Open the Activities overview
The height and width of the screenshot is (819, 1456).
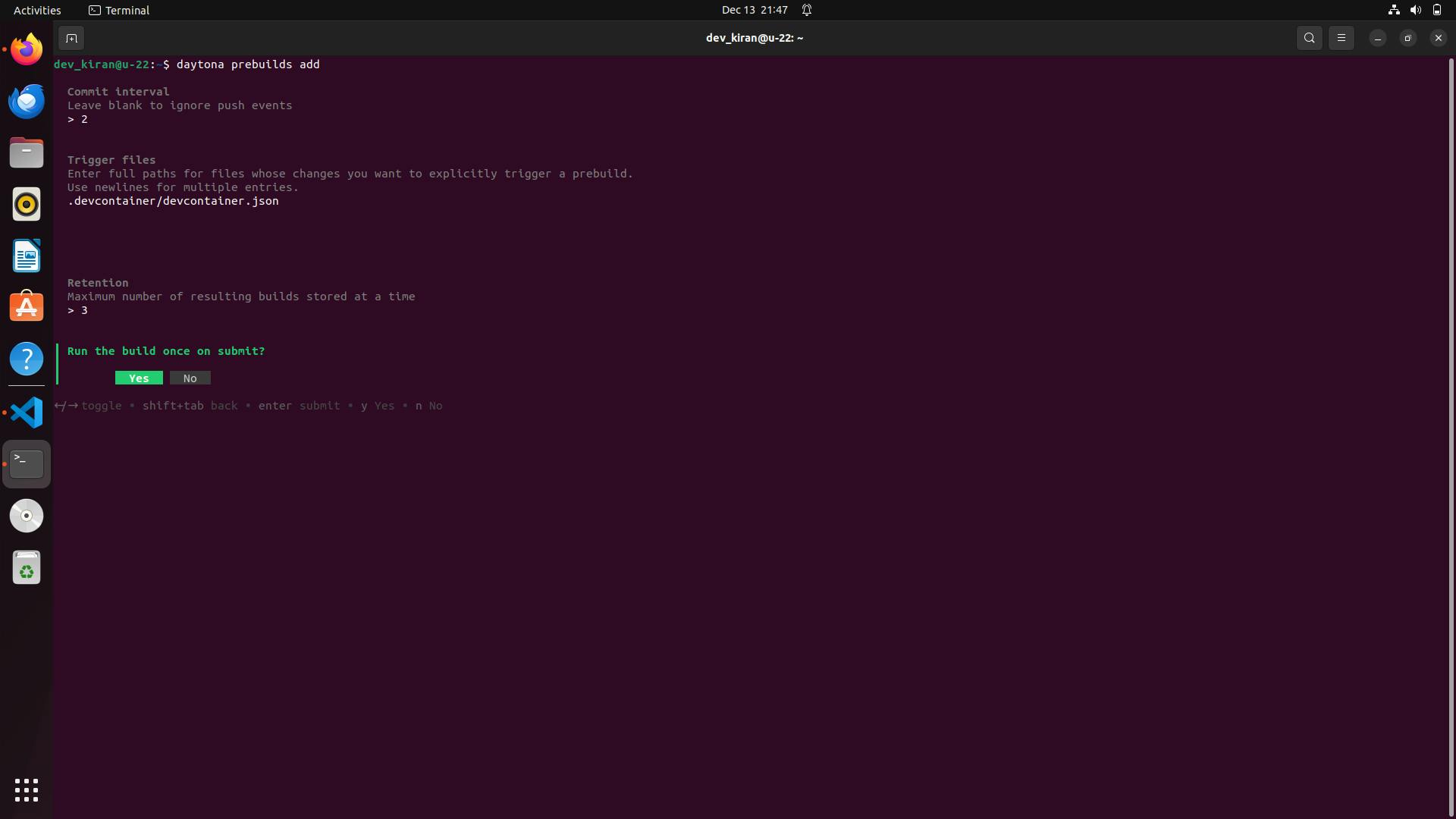point(37,10)
